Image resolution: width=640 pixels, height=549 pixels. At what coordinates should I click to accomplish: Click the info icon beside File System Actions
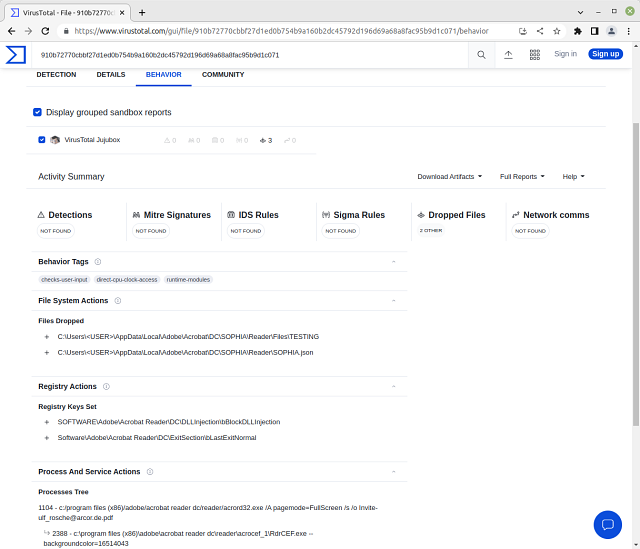pos(118,301)
